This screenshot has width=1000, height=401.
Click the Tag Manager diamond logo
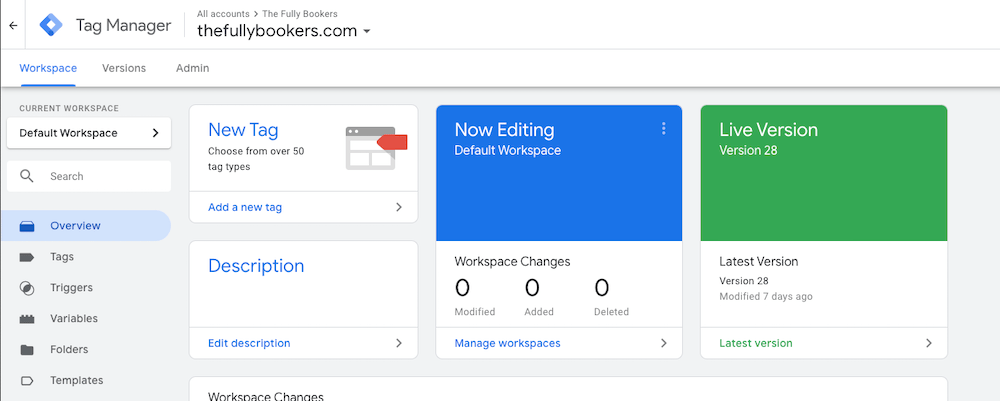[51, 26]
